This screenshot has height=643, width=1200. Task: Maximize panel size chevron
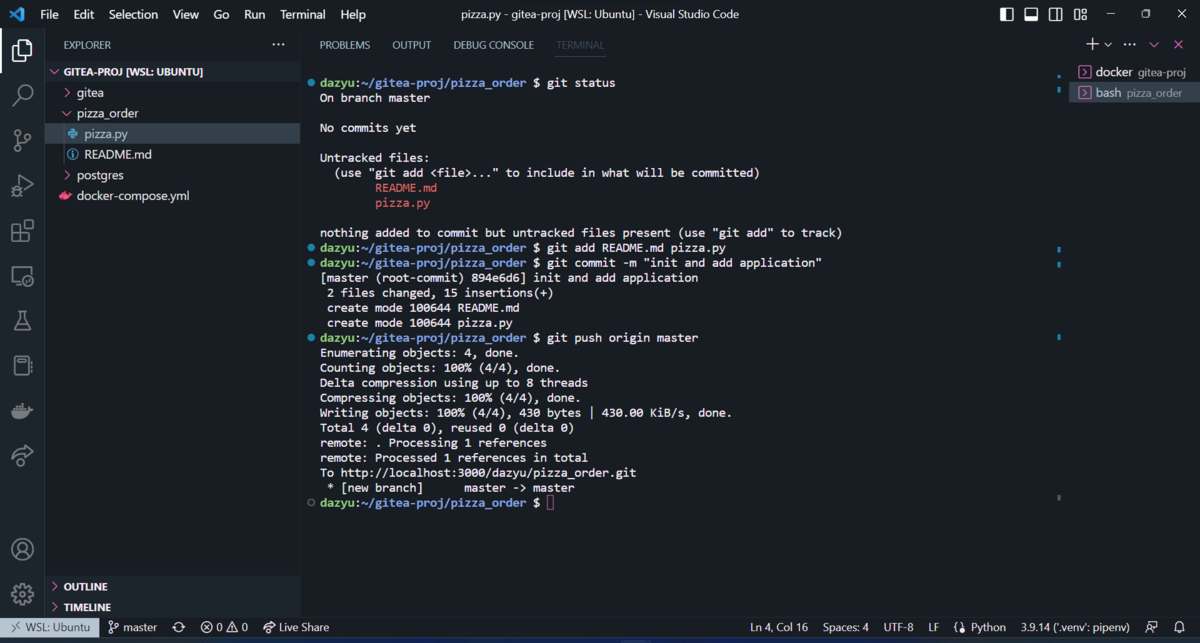(x=1154, y=45)
